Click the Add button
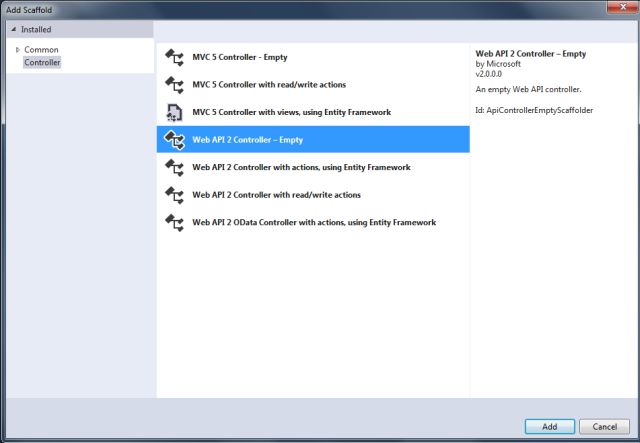 pyautogui.click(x=549, y=427)
